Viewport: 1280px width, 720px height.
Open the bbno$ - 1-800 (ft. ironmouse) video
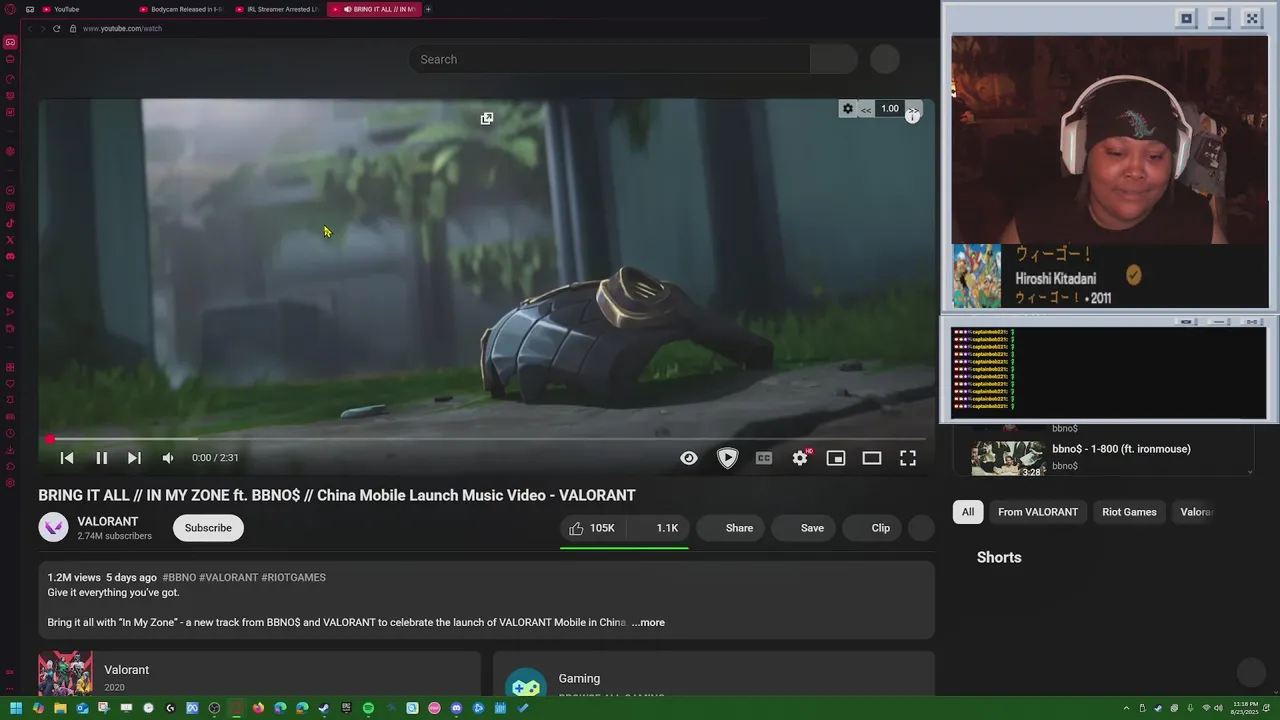[x=1121, y=449]
